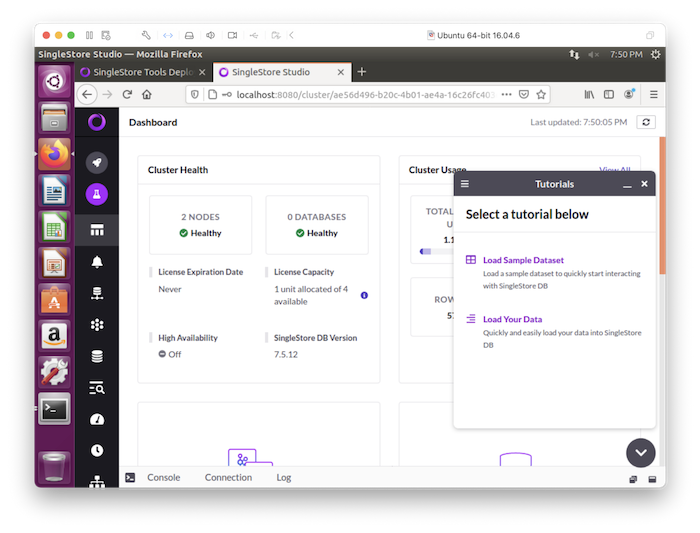Open the Amazon launcher icon
The height and width of the screenshot is (533, 700).
pyautogui.click(x=54, y=336)
